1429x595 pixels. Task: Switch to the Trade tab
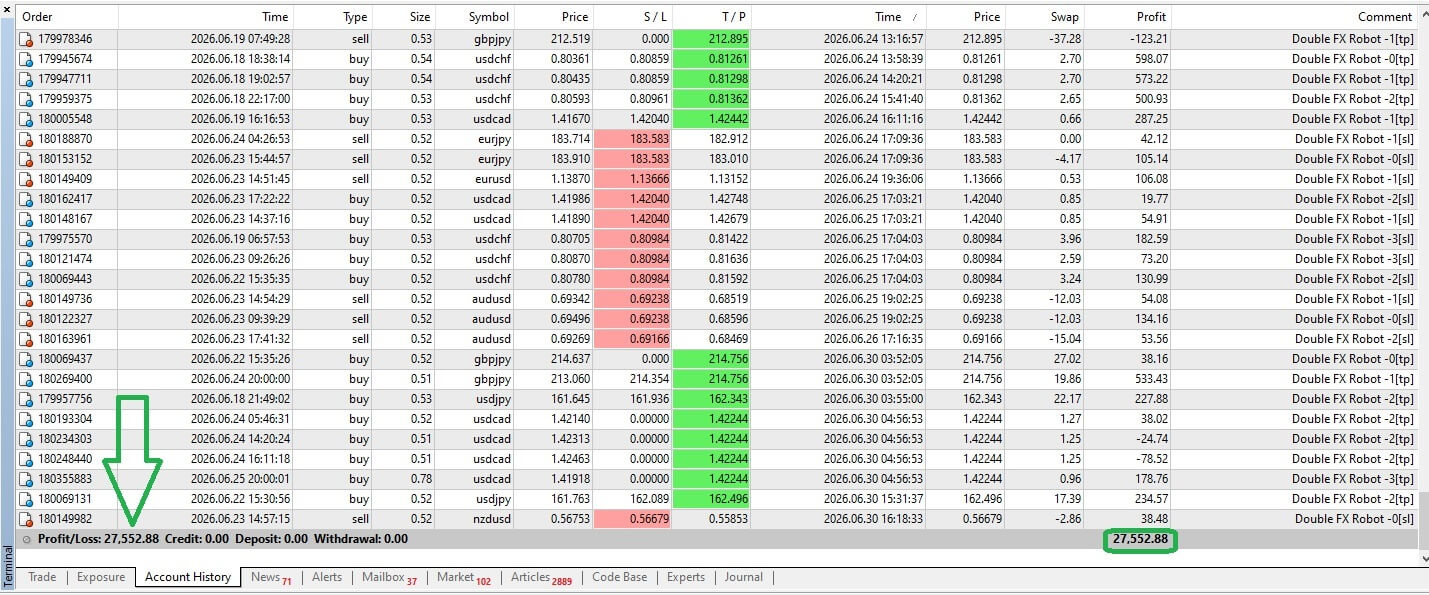point(42,577)
